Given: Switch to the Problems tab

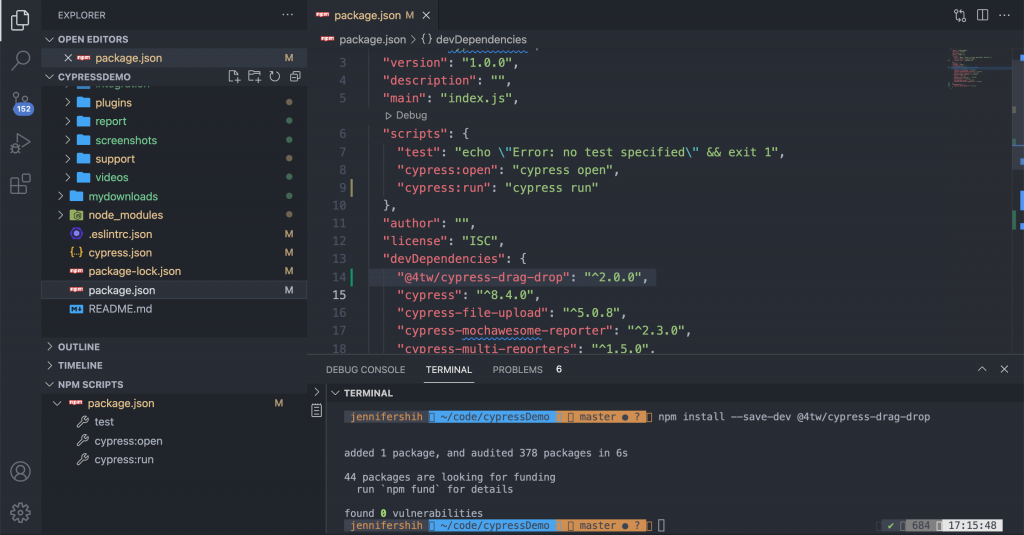Looking at the screenshot, I should (517, 370).
